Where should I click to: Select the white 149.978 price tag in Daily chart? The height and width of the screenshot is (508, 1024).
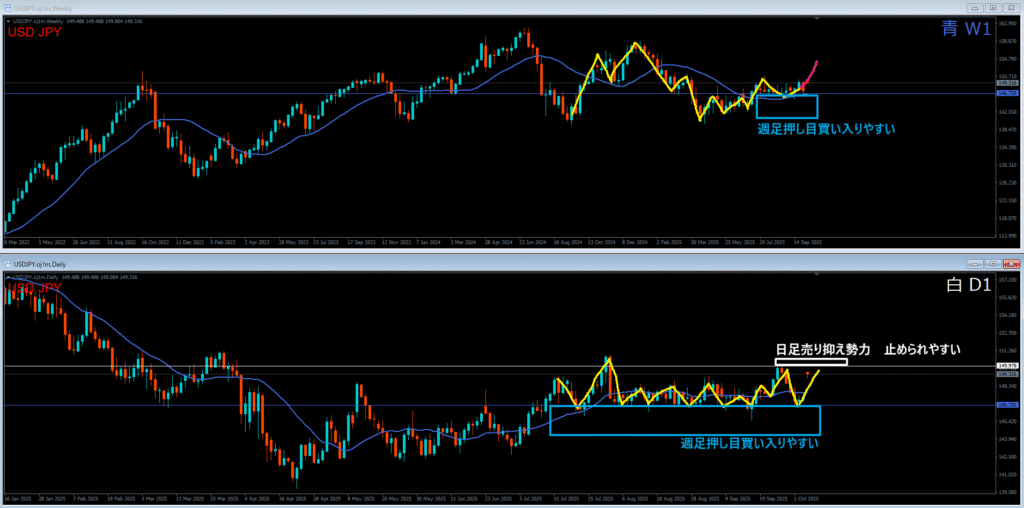(x=1008, y=366)
